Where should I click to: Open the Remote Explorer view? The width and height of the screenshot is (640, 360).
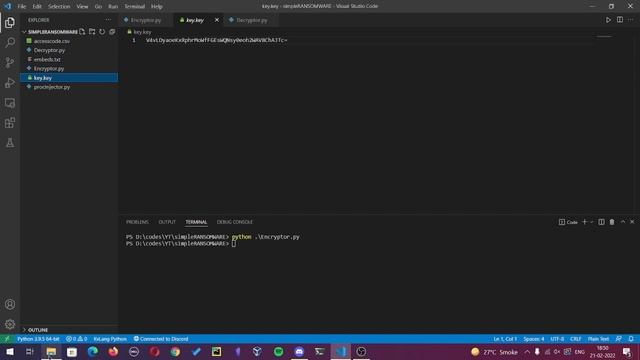(x=10, y=103)
